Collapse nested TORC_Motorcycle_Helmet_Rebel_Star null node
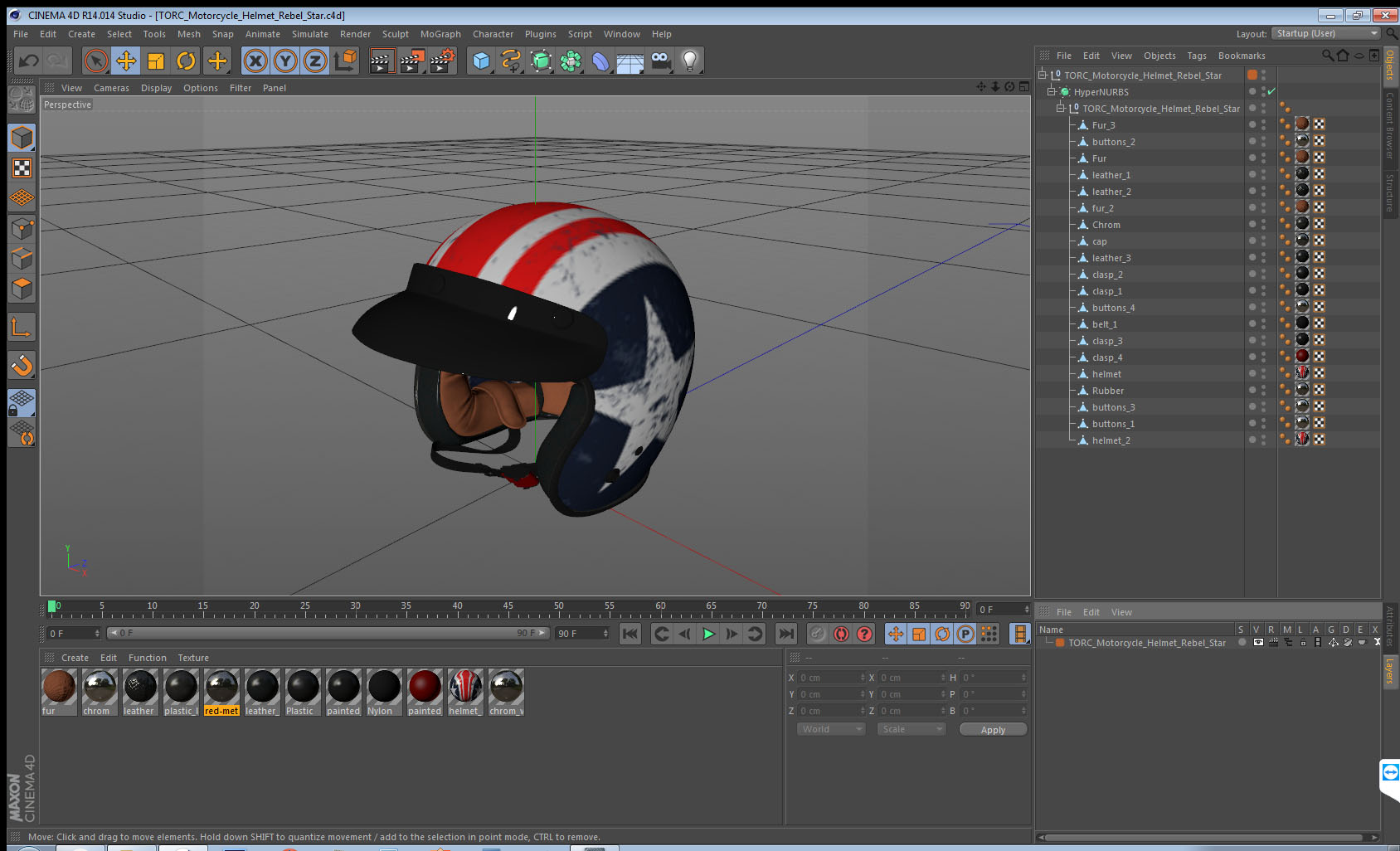Image resolution: width=1400 pixels, height=851 pixels. 1060,109
